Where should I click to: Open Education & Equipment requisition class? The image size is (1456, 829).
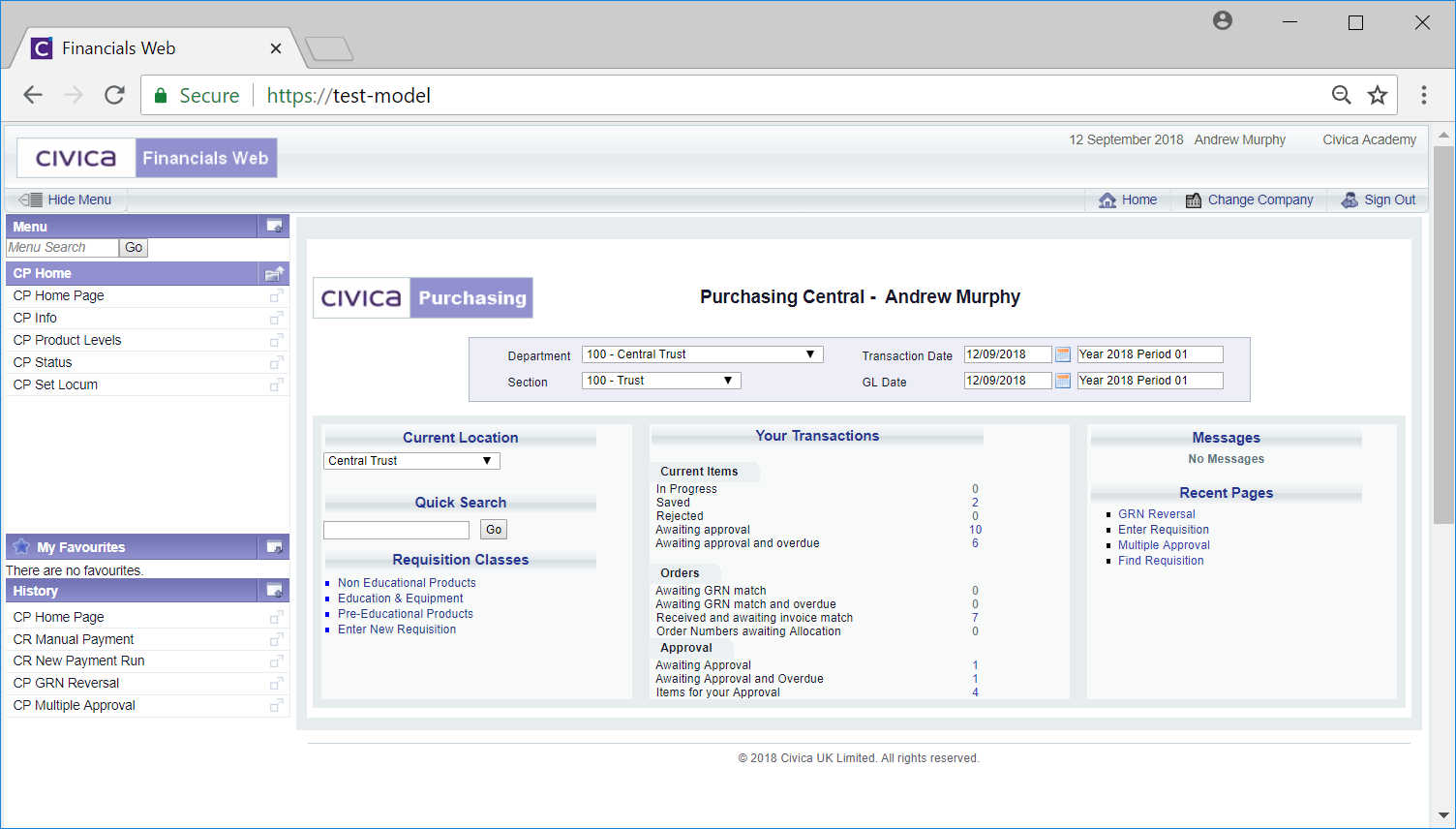[x=401, y=599]
